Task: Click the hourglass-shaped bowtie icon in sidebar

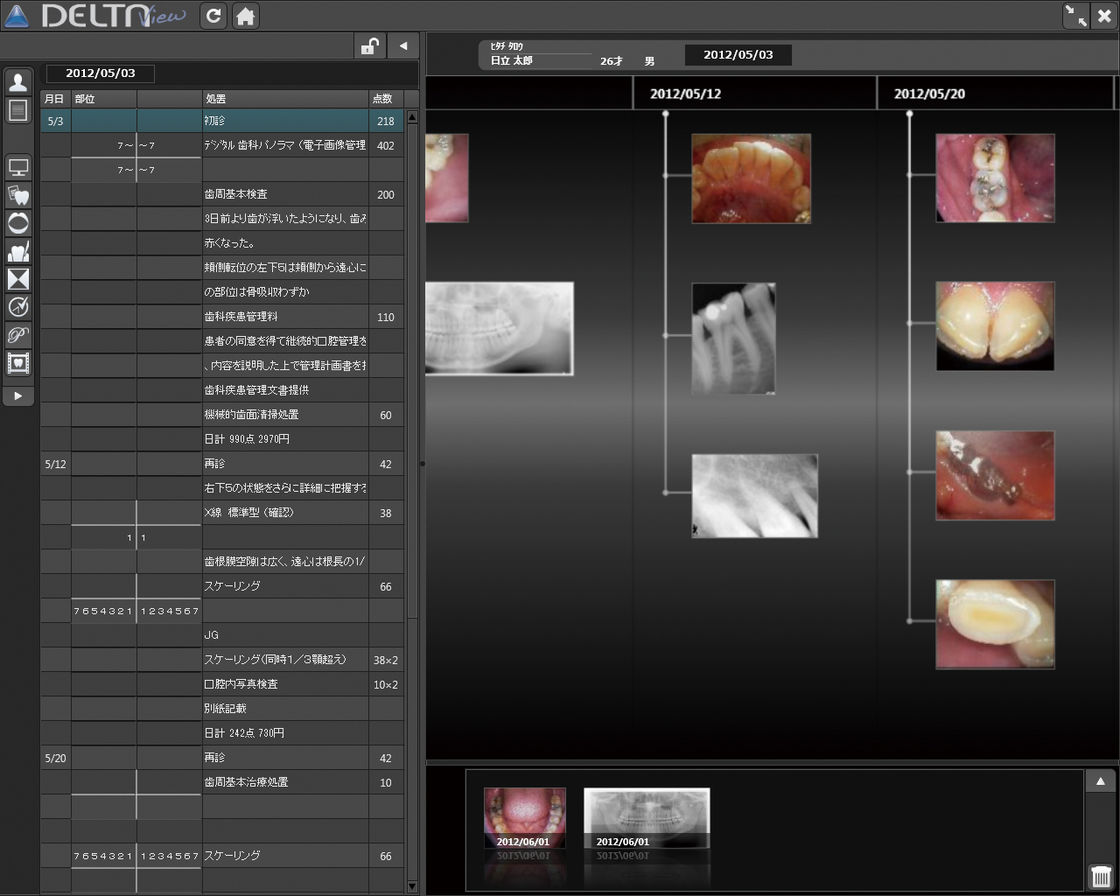Action: pyautogui.click(x=18, y=279)
